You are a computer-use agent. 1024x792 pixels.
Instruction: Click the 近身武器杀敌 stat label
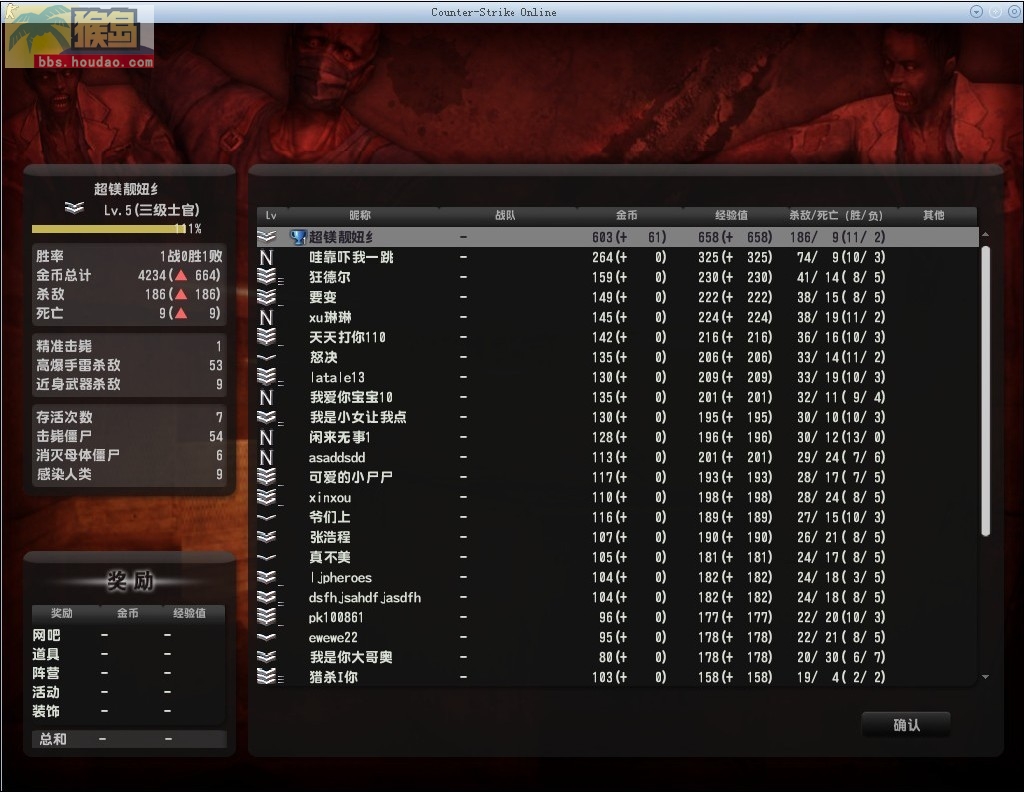click(78, 384)
